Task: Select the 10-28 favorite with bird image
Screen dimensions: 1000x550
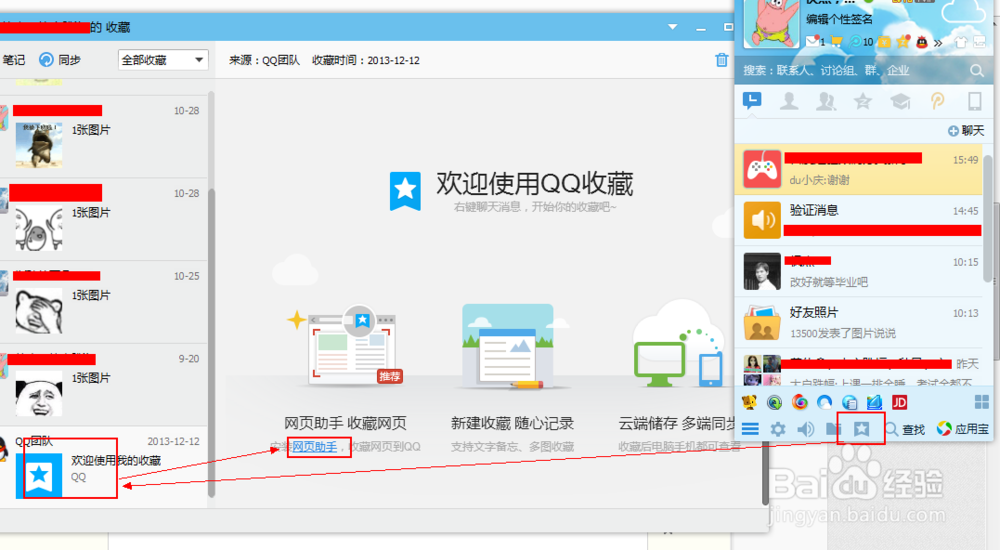Action: pos(103,137)
